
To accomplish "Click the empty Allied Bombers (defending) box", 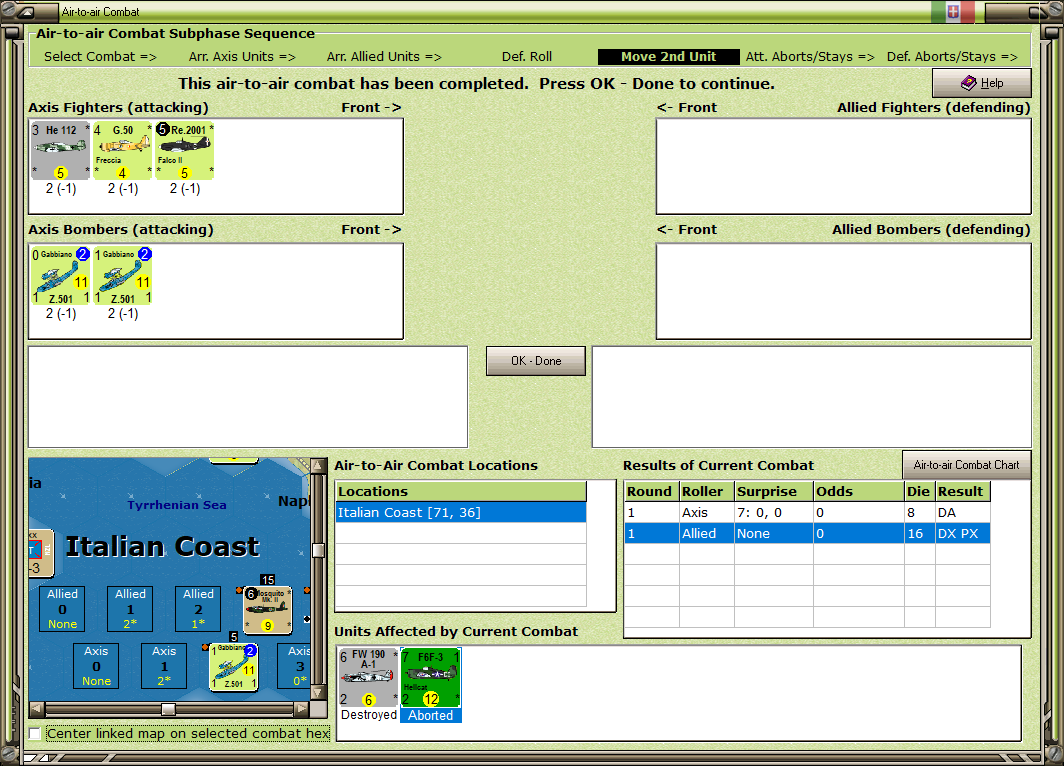I will [x=843, y=291].
